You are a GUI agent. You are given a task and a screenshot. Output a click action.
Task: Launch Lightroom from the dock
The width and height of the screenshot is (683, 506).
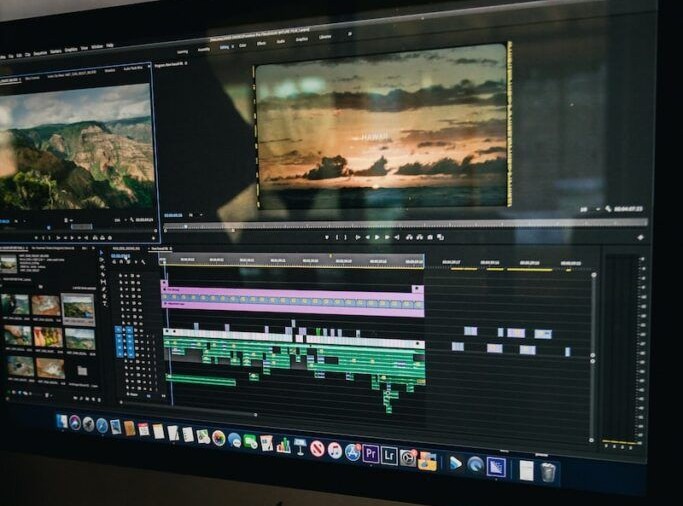point(389,456)
